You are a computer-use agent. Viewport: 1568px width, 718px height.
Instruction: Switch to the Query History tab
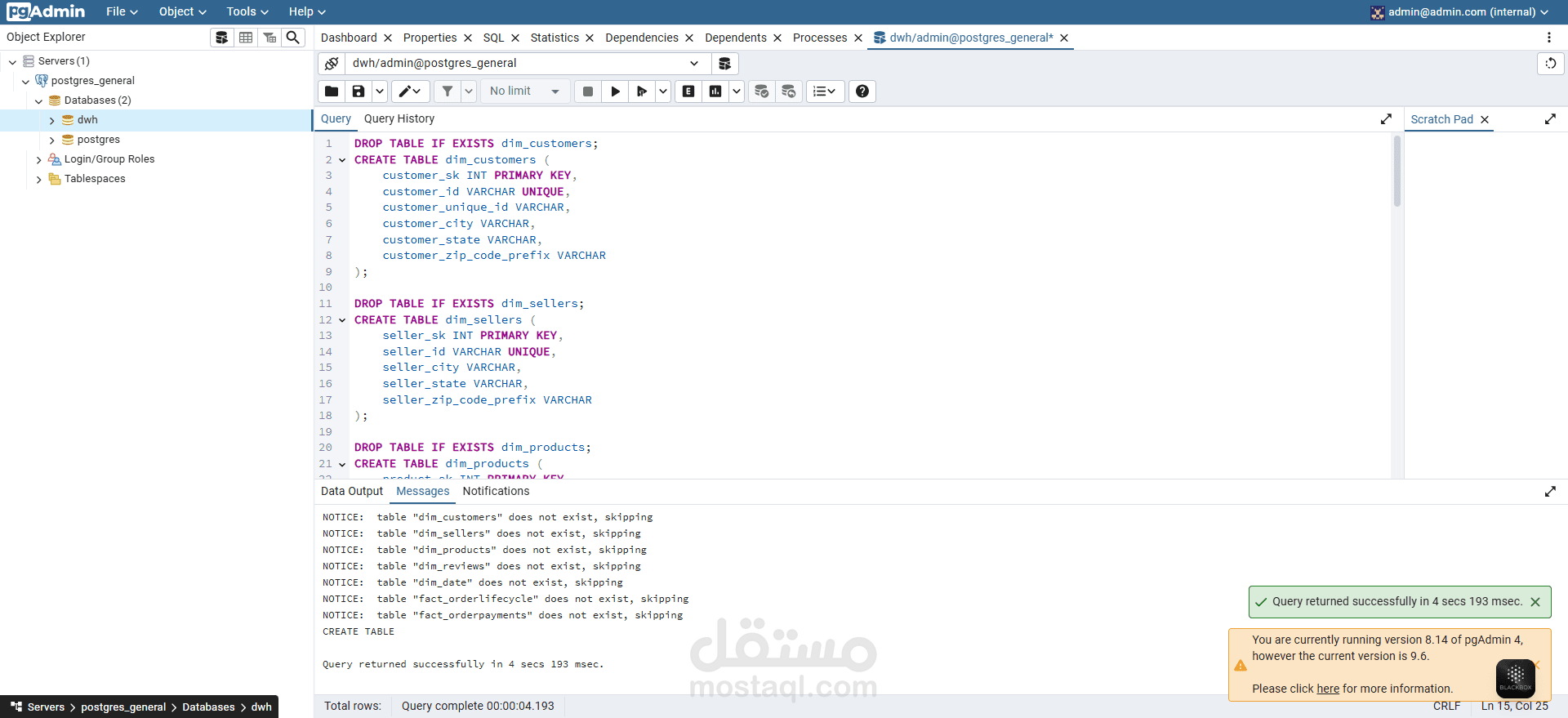pos(399,118)
